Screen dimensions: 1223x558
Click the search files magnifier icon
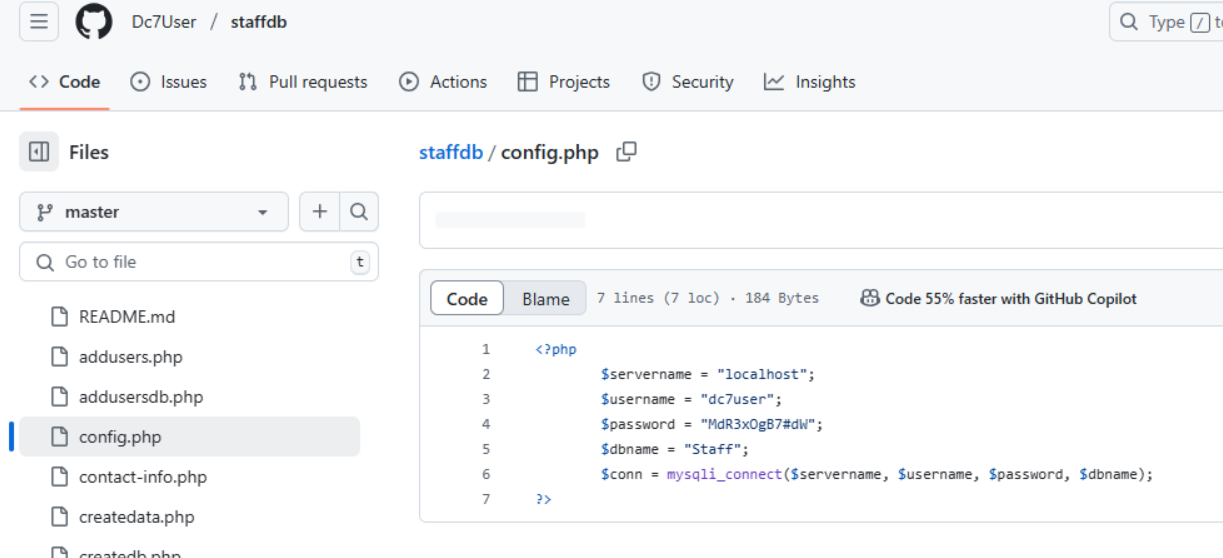(x=359, y=212)
